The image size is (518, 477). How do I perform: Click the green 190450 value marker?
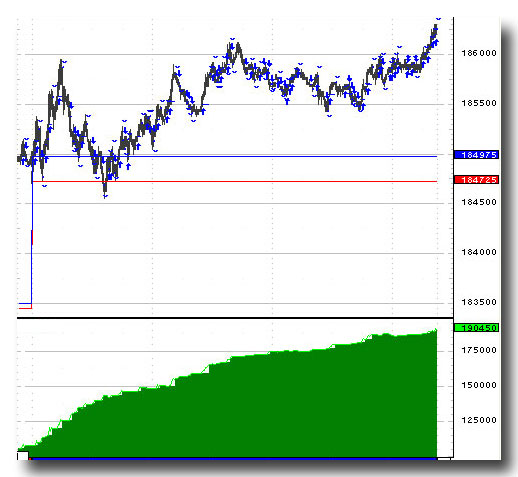[476, 328]
